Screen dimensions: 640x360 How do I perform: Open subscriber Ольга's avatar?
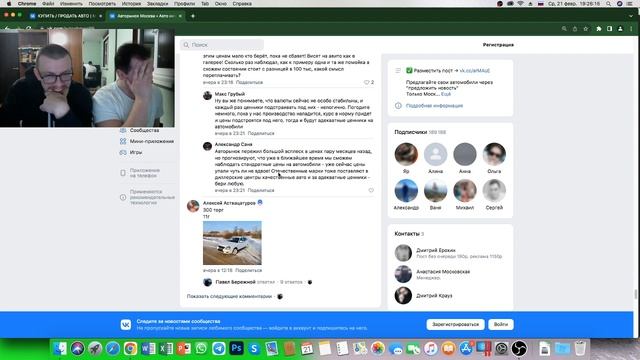494,154
